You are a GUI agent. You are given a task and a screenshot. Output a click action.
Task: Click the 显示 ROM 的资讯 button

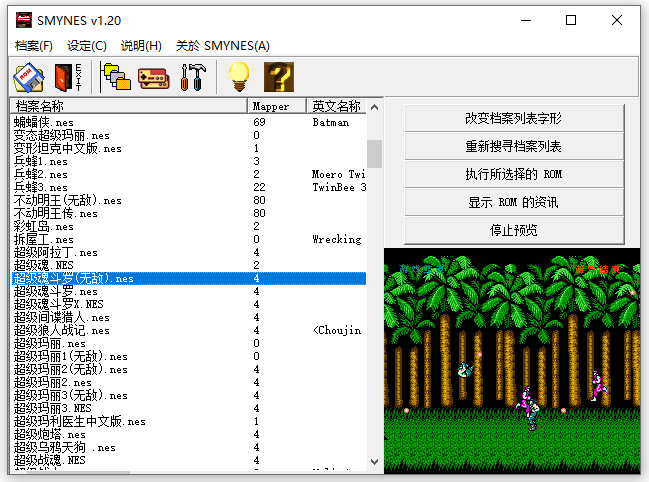[514, 202]
